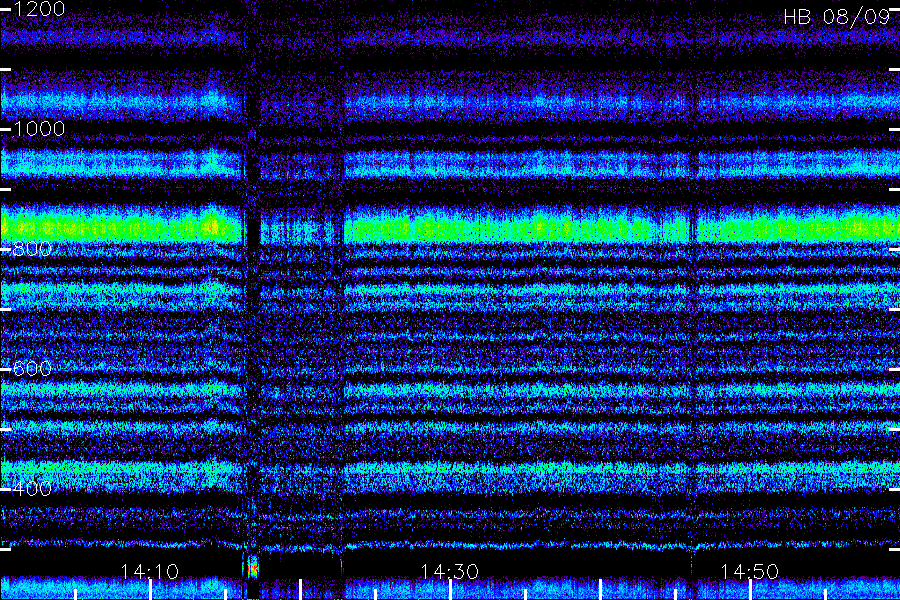Click the 800 frequency axis label
This screenshot has height=600, width=900.
(x=32, y=249)
